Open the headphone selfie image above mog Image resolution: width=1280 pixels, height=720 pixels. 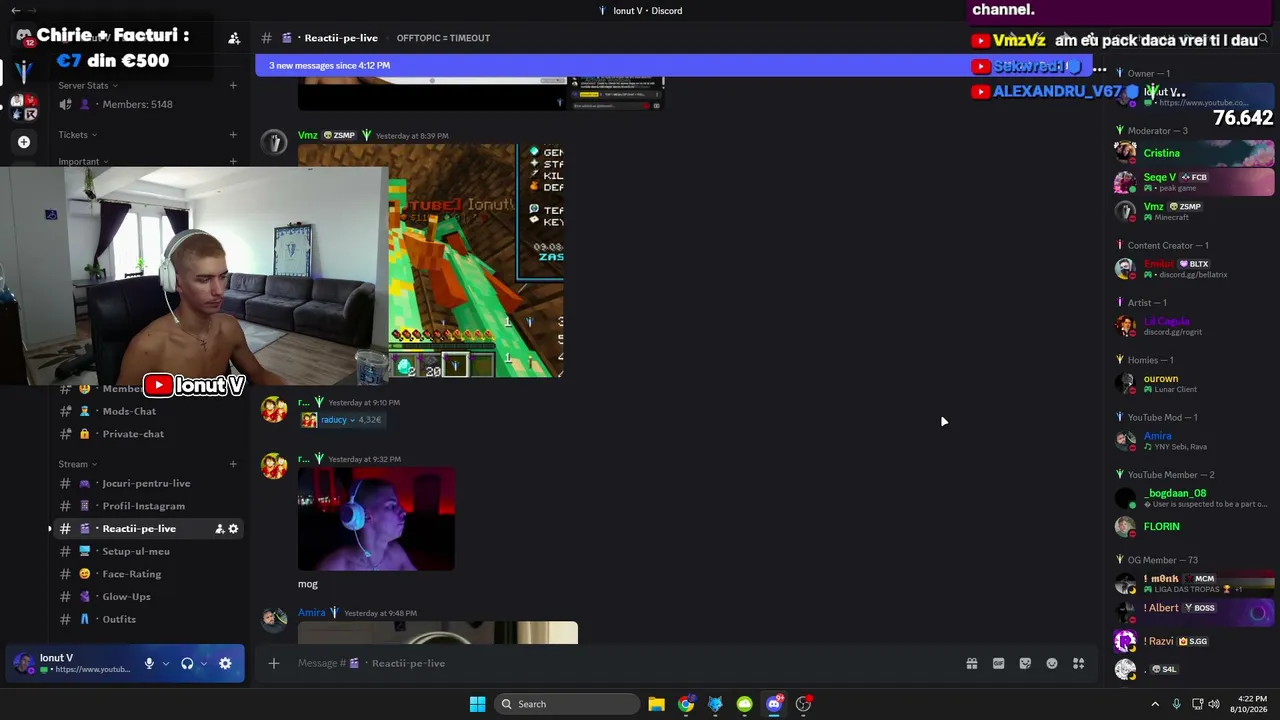tap(376, 519)
